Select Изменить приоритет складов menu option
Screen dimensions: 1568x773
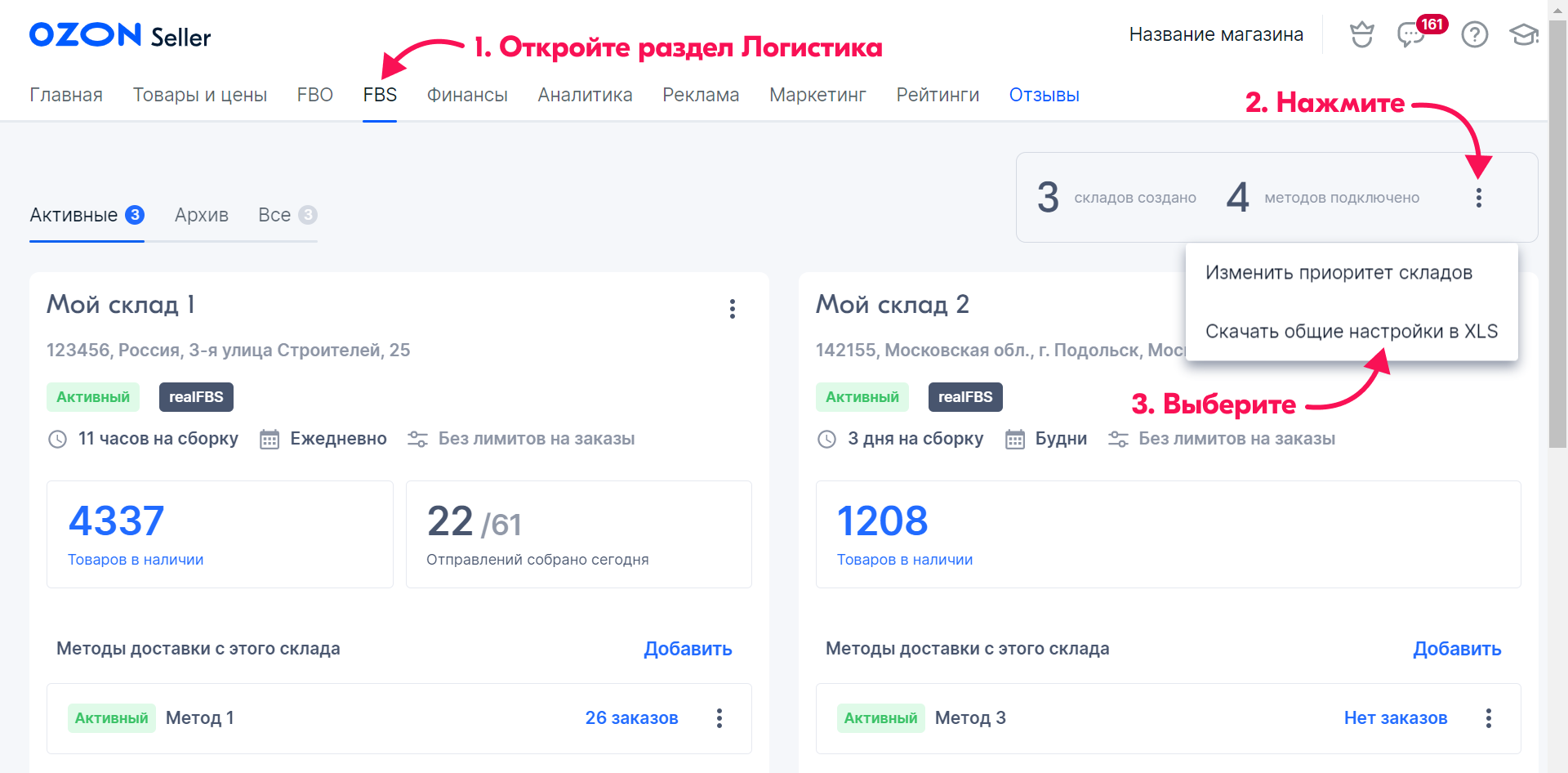coord(1339,273)
